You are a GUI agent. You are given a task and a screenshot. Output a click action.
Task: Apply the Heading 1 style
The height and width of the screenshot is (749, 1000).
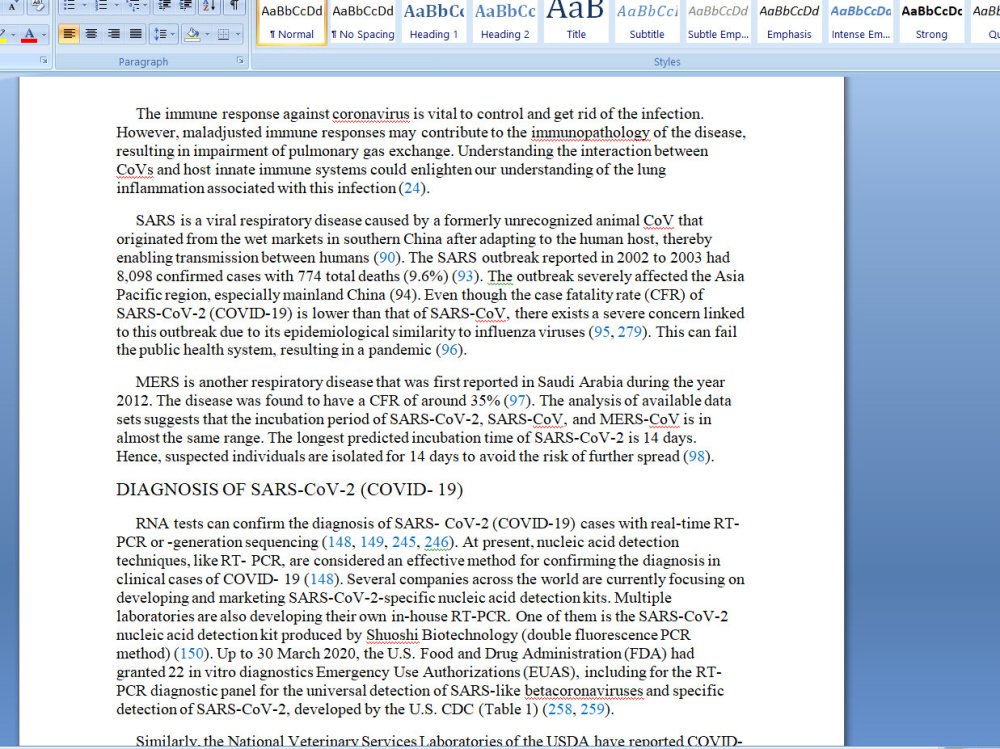click(434, 22)
